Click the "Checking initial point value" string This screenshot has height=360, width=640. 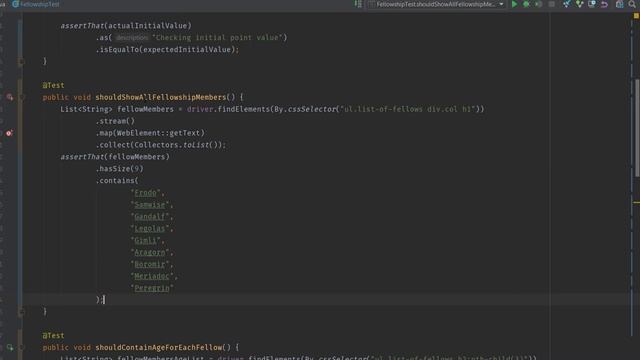[x=217, y=38]
